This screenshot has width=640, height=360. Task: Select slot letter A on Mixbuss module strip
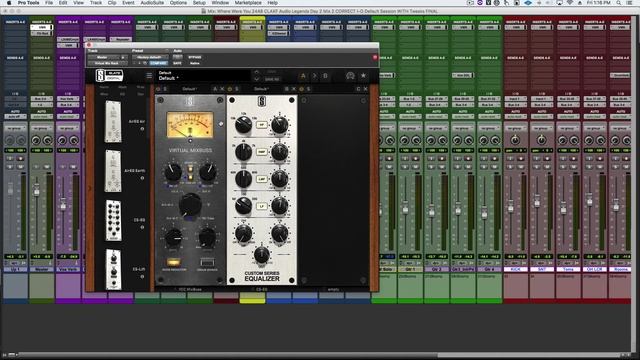pos(215,89)
